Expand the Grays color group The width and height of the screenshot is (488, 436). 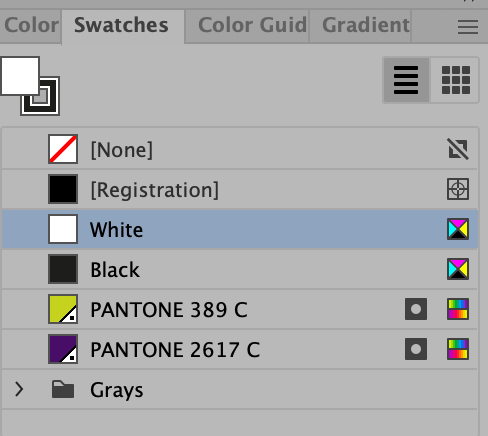point(19,389)
